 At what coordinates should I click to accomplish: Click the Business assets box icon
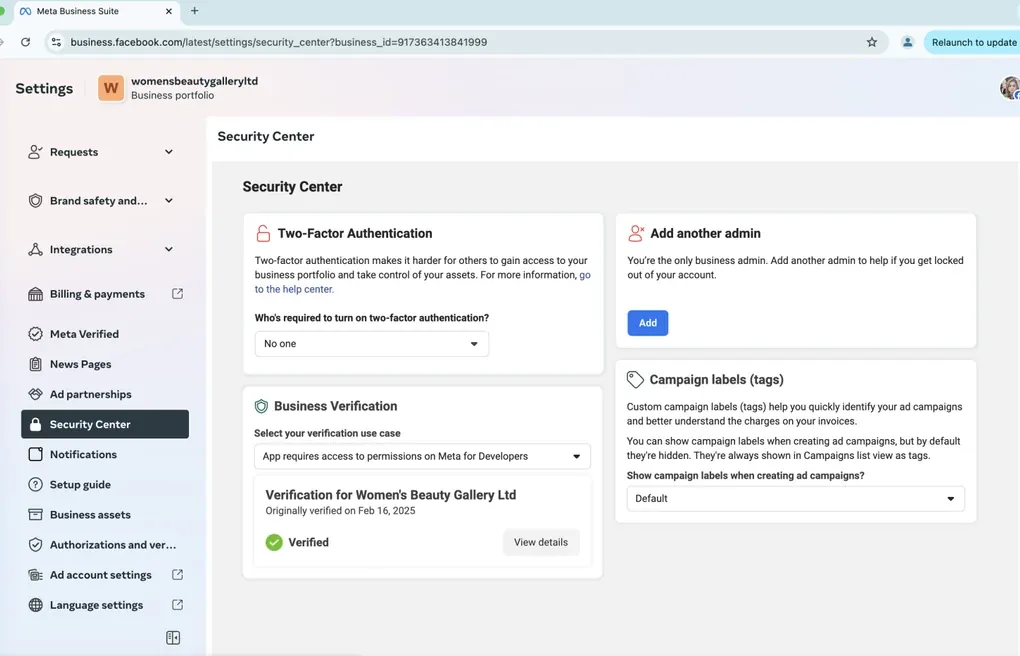pos(35,514)
